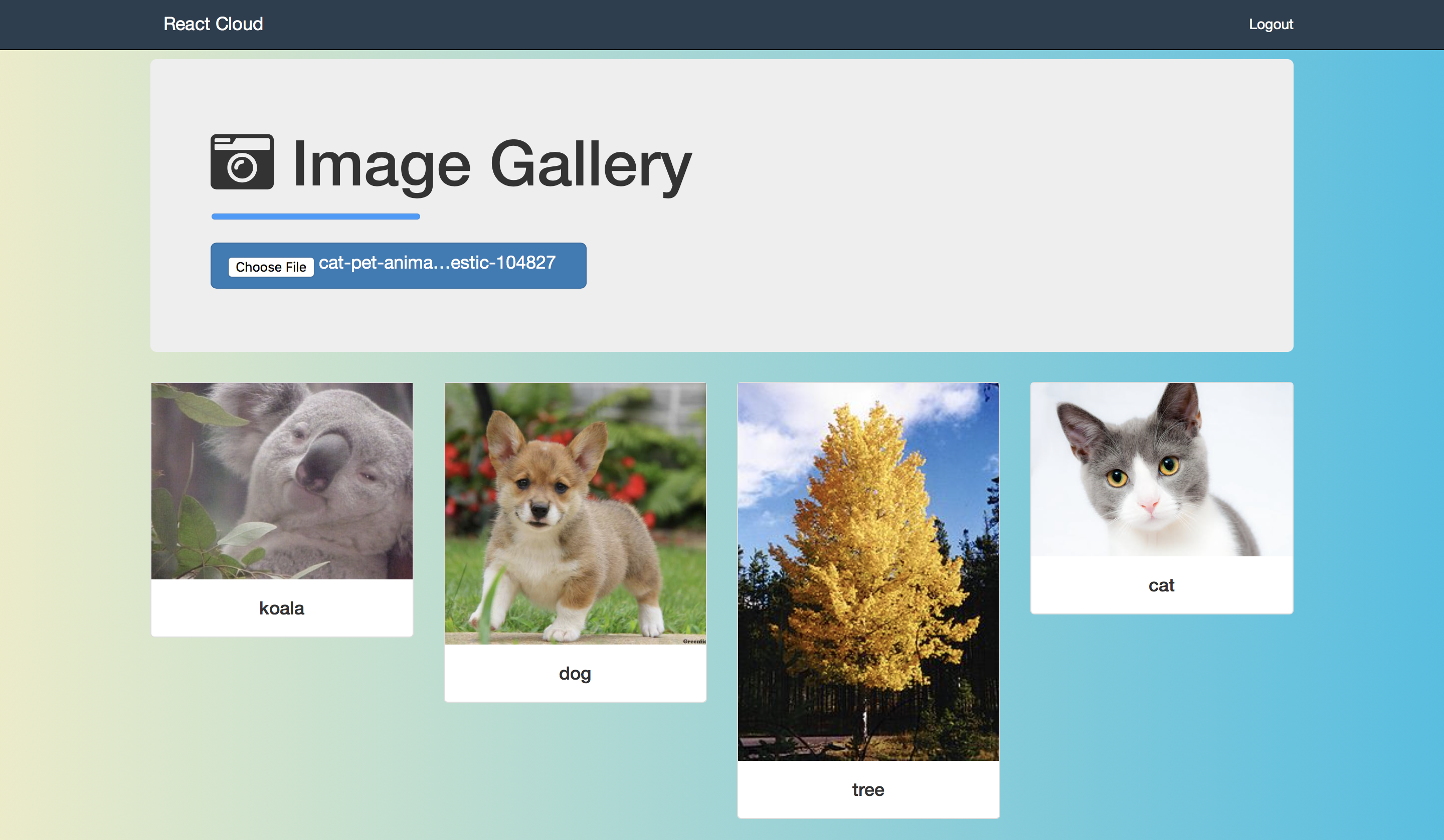Click the Greenfield watermark on dog photo
The width and height of the screenshot is (1444, 840).
pyautogui.click(x=694, y=641)
